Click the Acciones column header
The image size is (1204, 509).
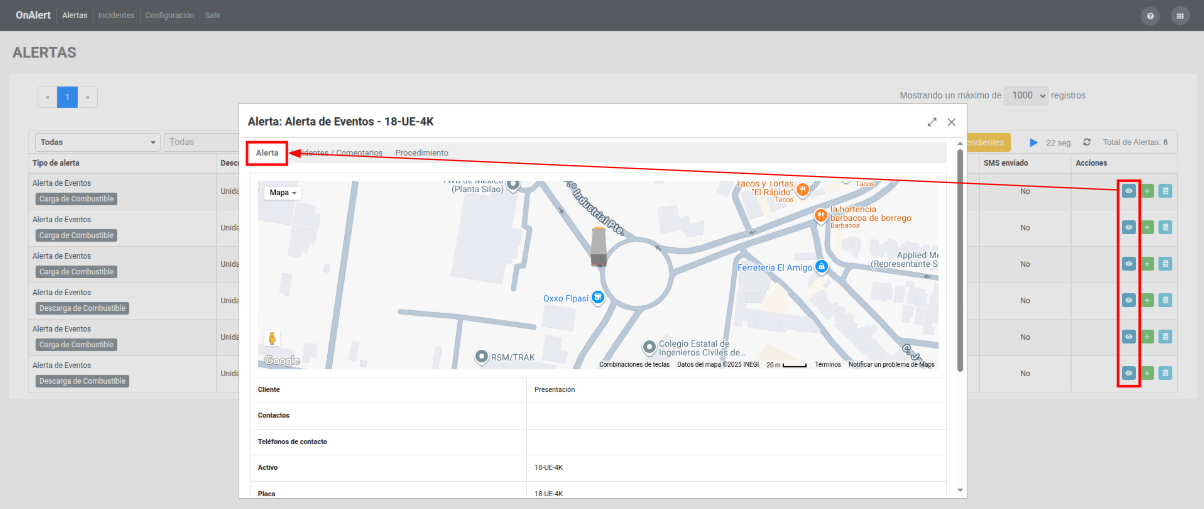1092,162
